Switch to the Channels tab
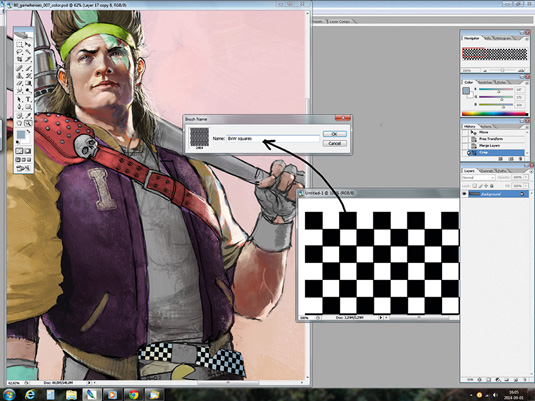The image size is (535, 401). 486,170
